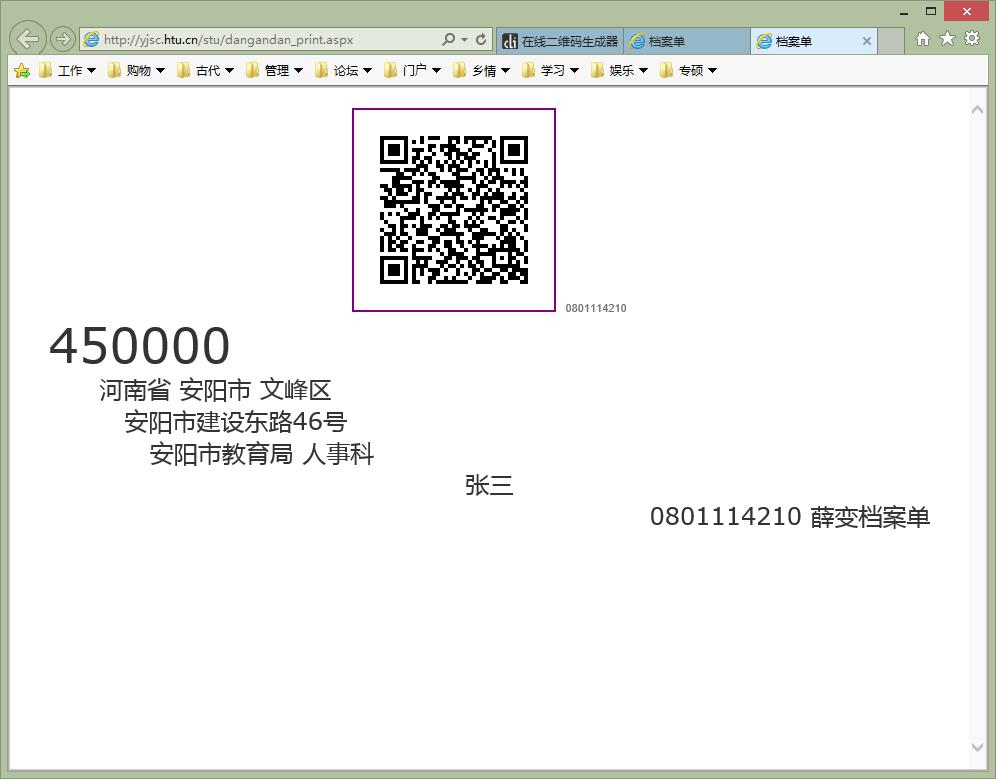The image size is (996, 779).
Task: Click the add to favorites bar star icon
Action: point(21,71)
